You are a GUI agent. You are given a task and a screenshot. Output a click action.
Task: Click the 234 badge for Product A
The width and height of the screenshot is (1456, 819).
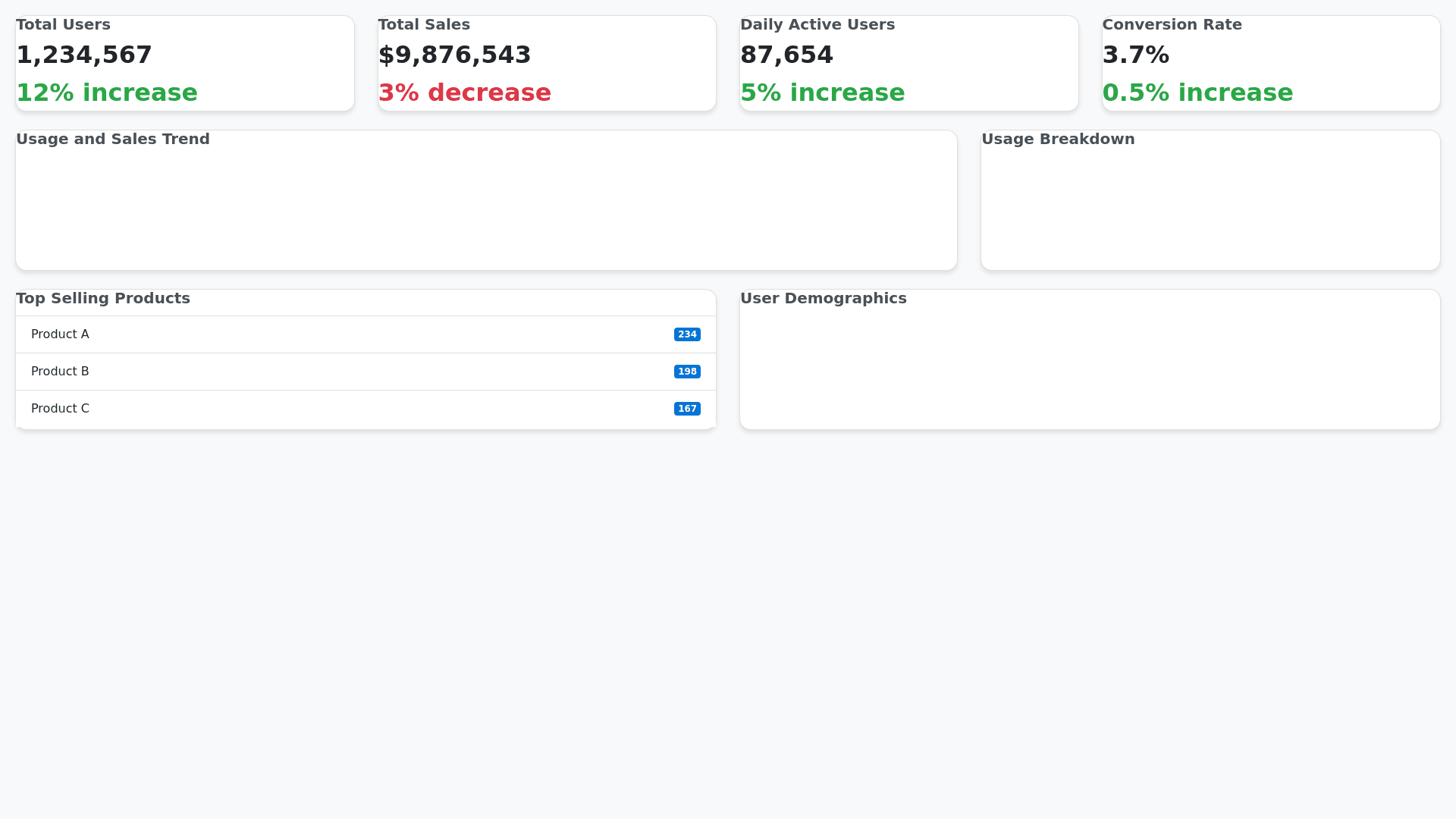687,334
